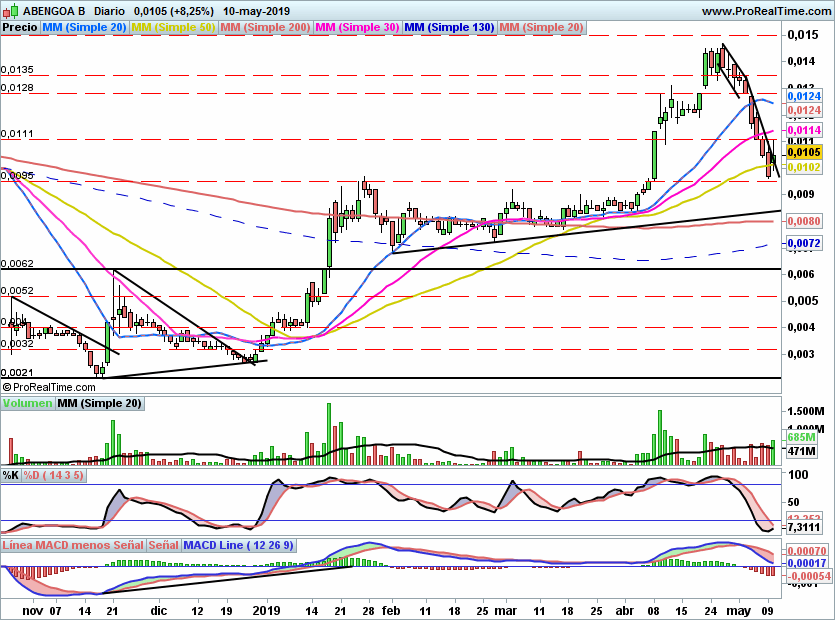Open the volume MM (Simple 20) label
This screenshot has height=620, width=835.
[100, 403]
